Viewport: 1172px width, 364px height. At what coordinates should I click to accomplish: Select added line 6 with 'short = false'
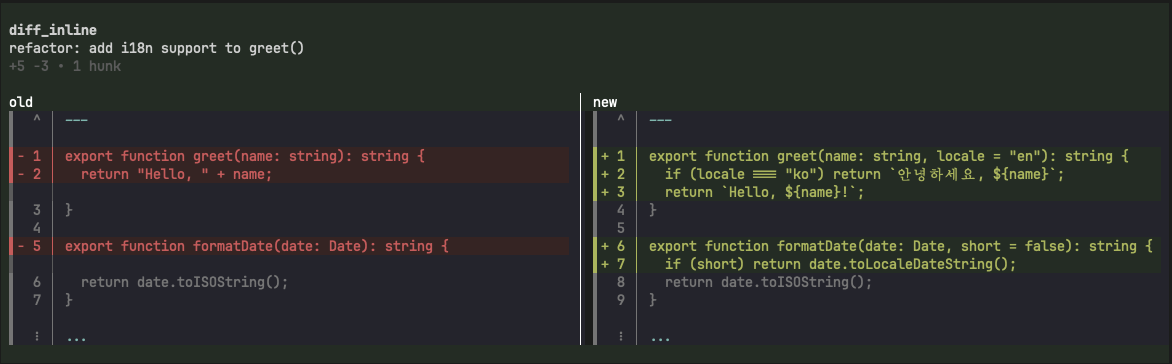click(x=878, y=246)
